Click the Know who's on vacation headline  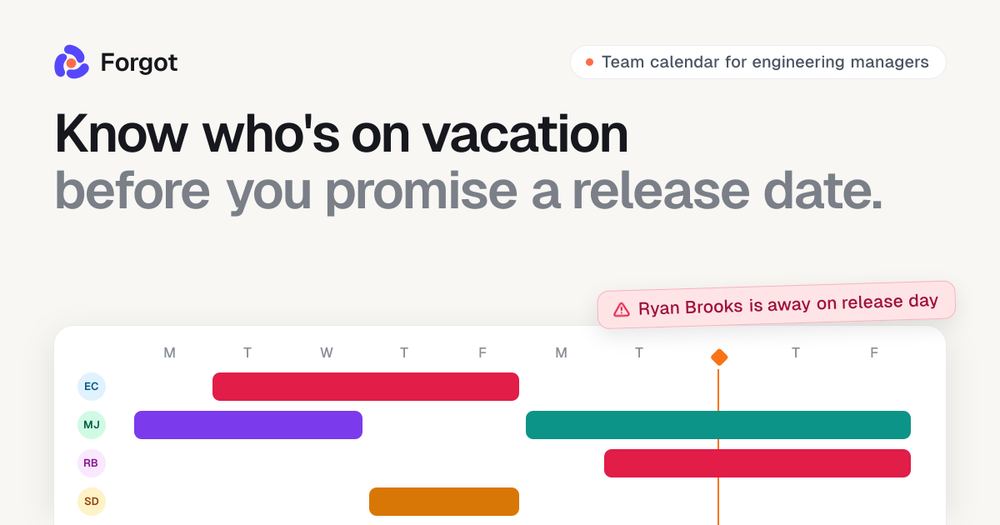coord(341,134)
